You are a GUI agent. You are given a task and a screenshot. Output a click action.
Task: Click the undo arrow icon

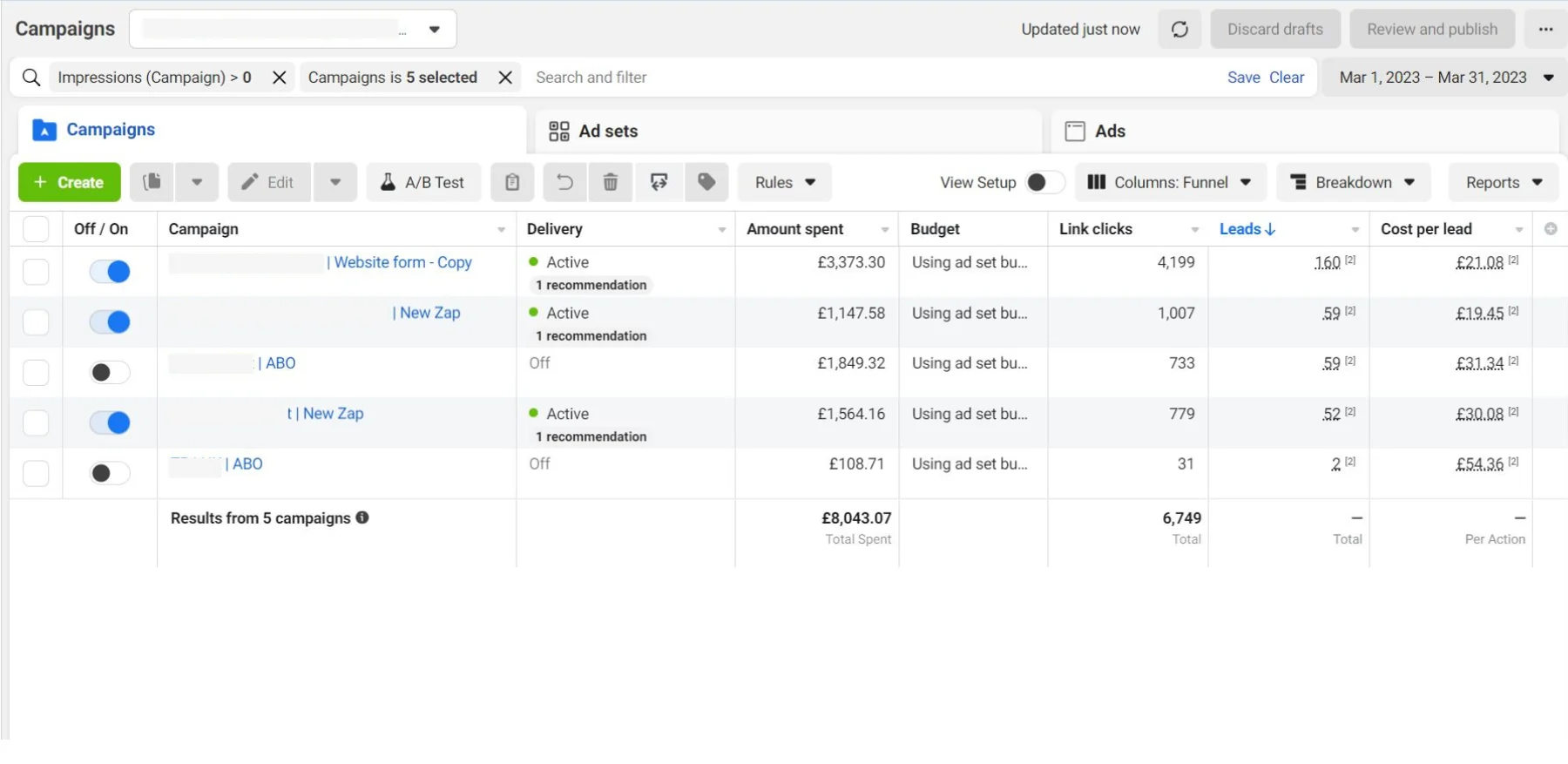coord(564,182)
